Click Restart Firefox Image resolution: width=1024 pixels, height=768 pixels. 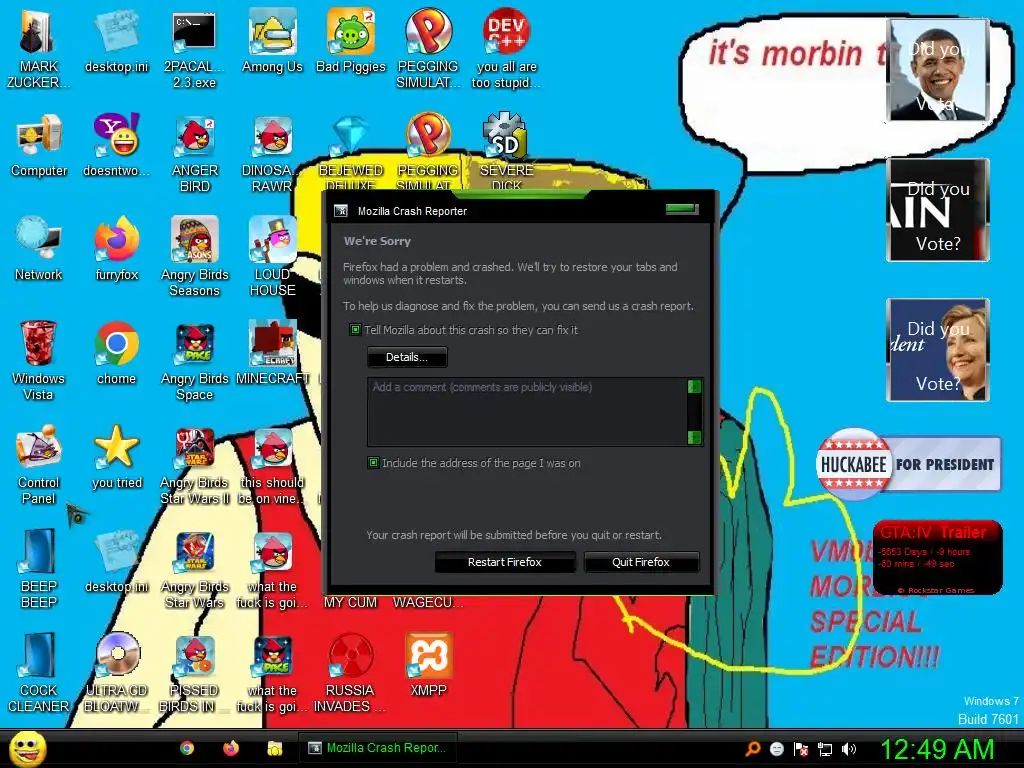coord(505,562)
